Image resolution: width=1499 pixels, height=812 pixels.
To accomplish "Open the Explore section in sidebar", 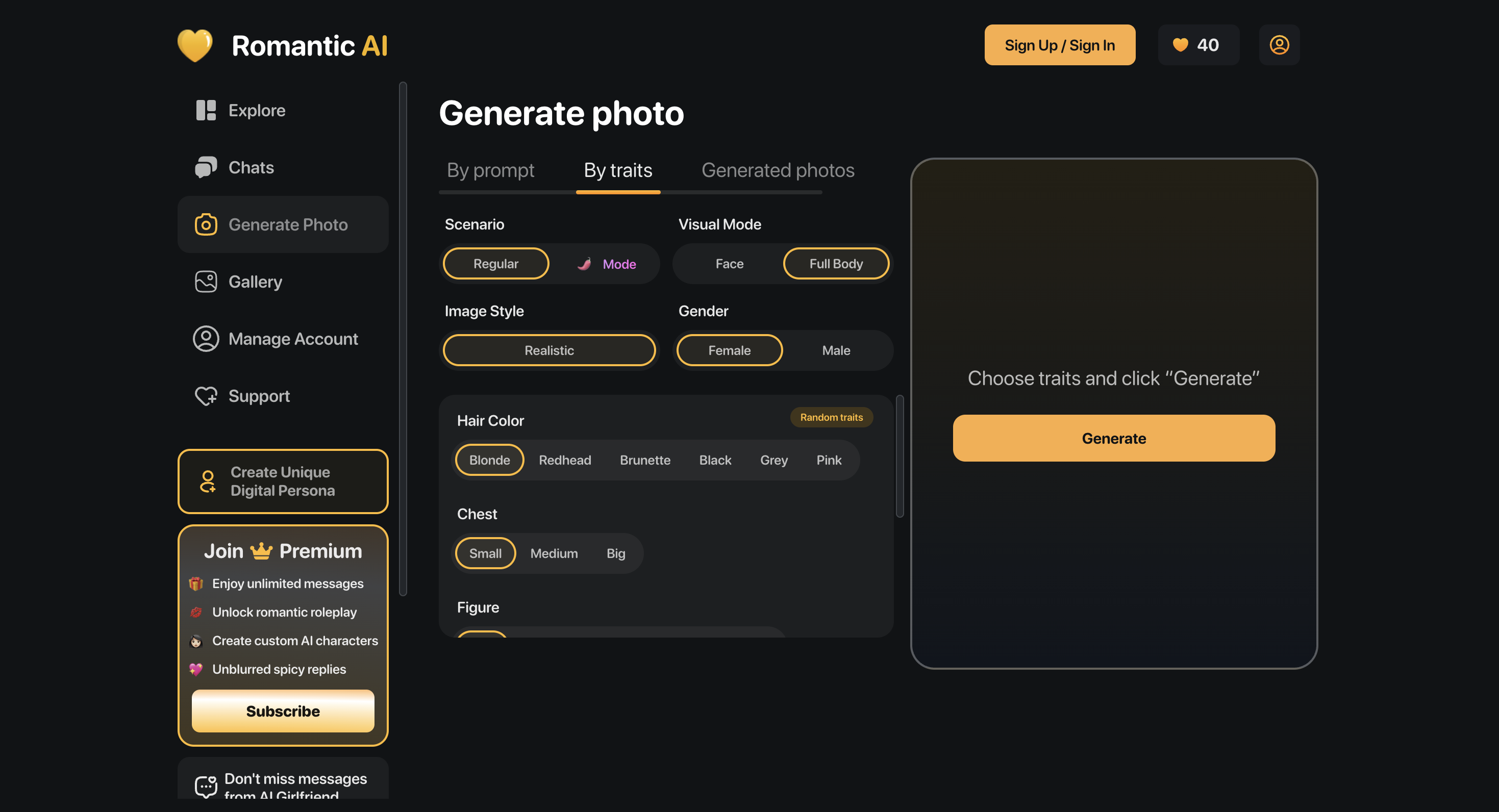I will point(257,110).
